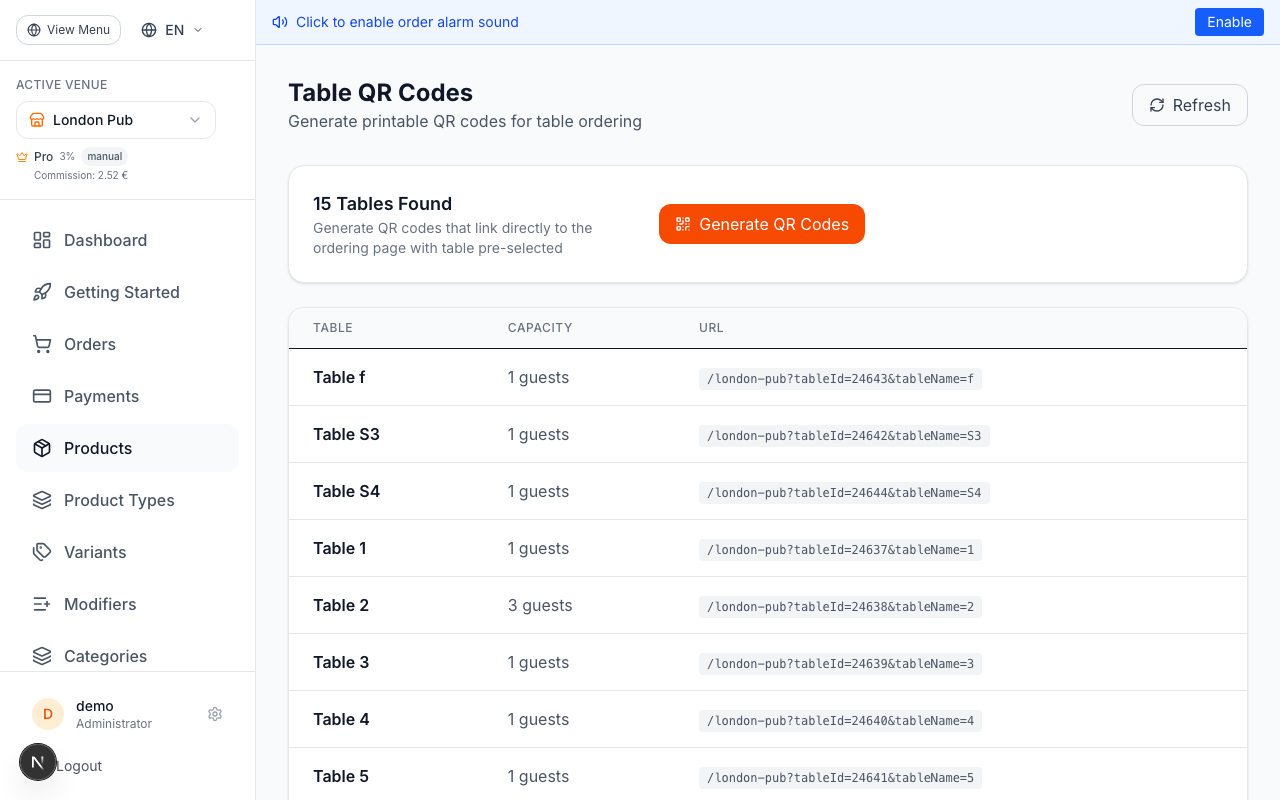The width and height of the screenshot is (1280, 800).
Task: Open the View Menu dropdown
Action: pyautogui.click(x=68, y=29)
